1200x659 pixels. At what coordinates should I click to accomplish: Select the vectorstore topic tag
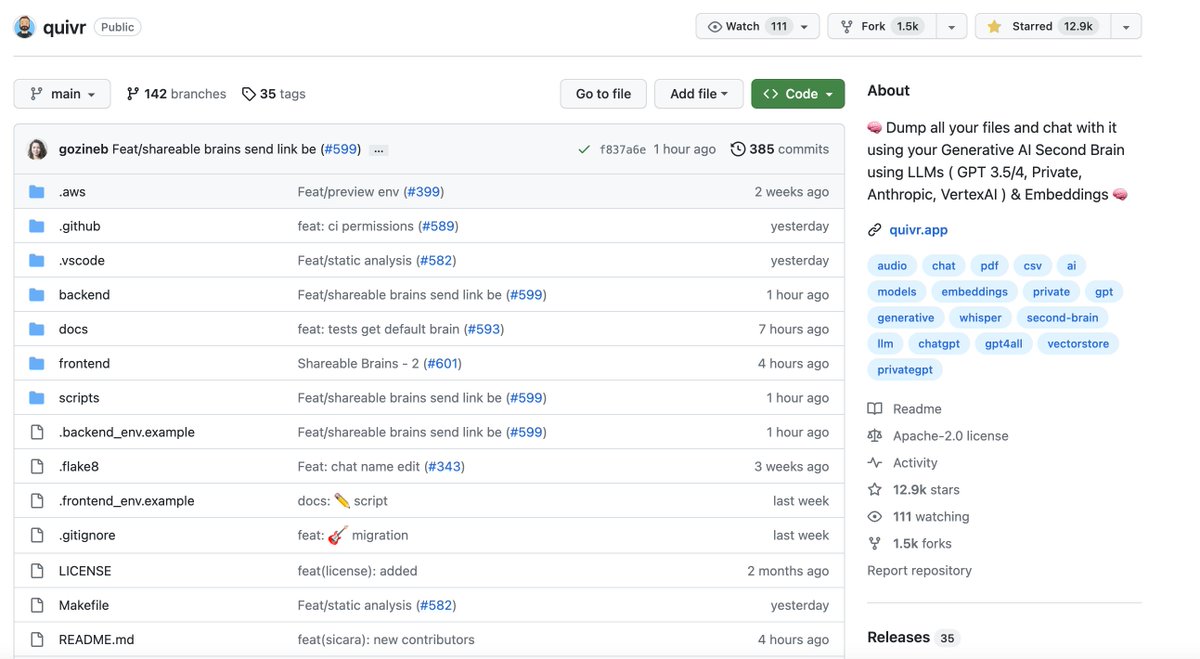click(1078, 344)
